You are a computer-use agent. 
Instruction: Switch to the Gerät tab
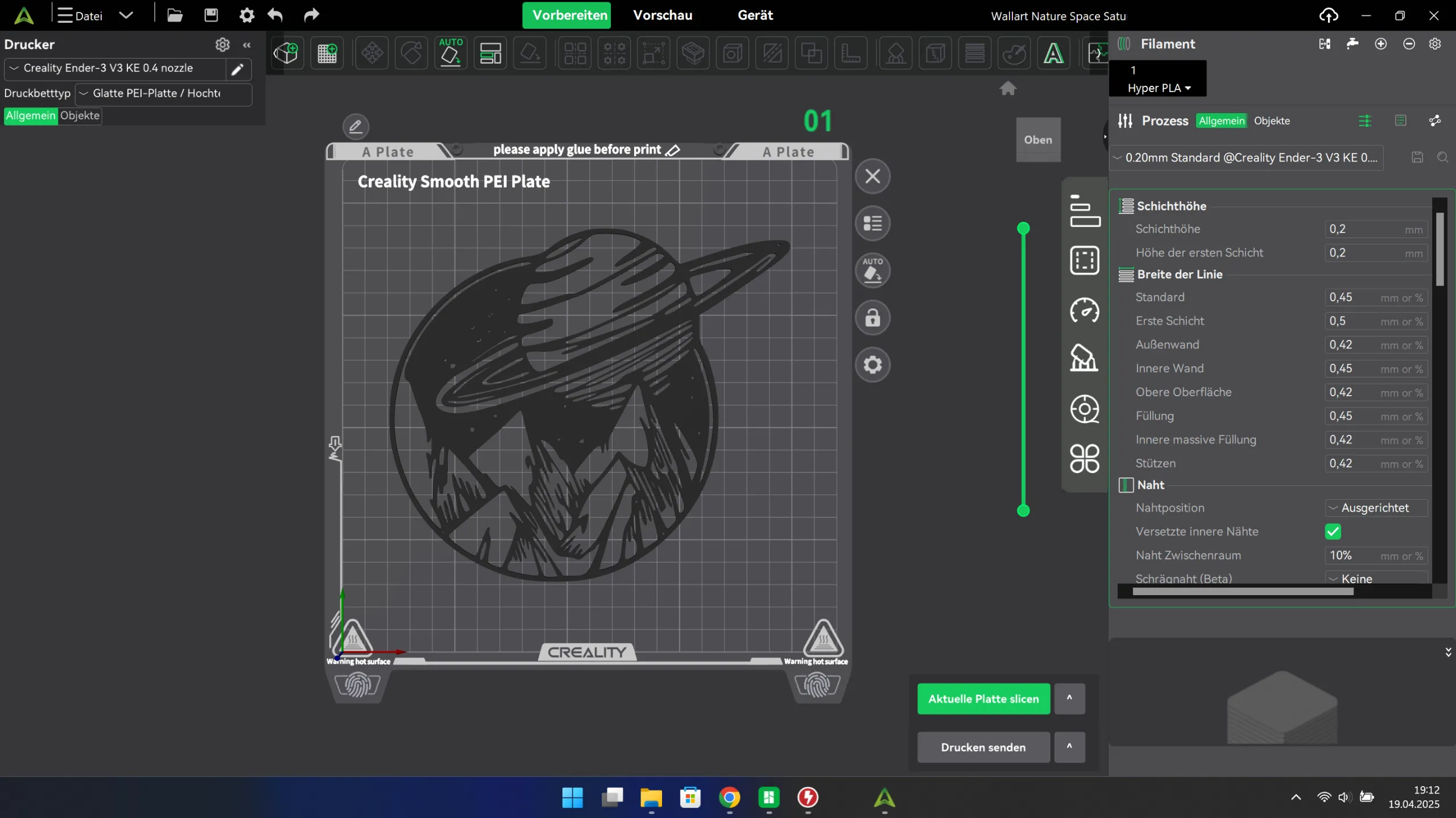[755, 15]
